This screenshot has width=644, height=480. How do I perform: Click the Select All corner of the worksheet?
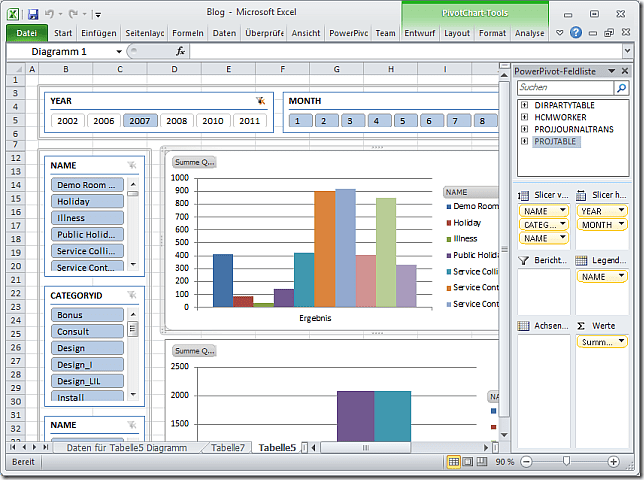coord(16,69)
